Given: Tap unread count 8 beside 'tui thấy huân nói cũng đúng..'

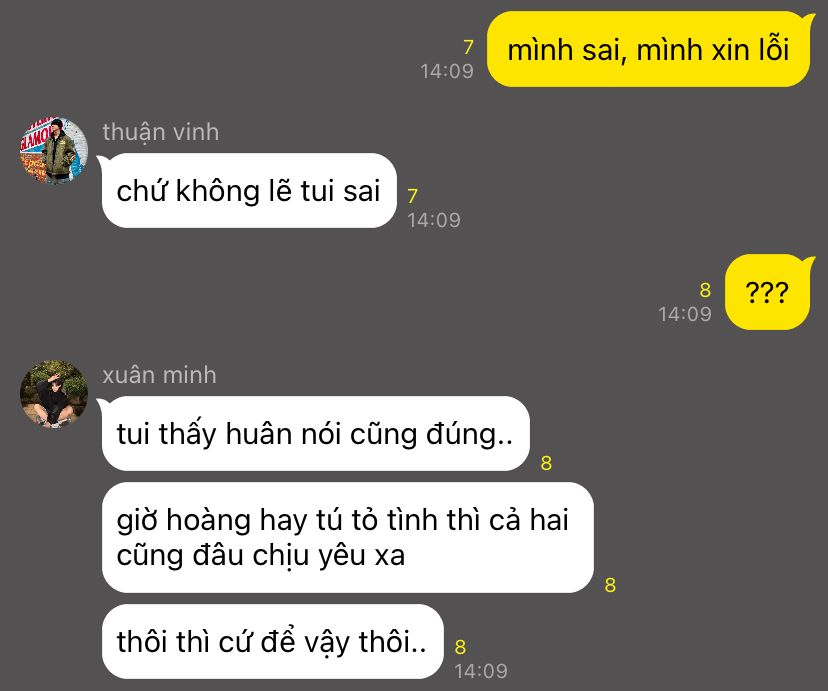Looking at the screenshot, I should tap(546, 463).
